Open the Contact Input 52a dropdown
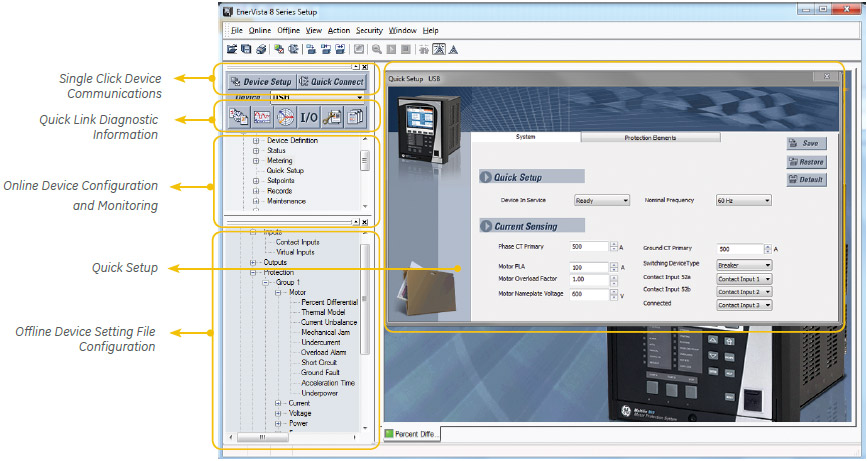867x461 pixels. tap(744, 279)
